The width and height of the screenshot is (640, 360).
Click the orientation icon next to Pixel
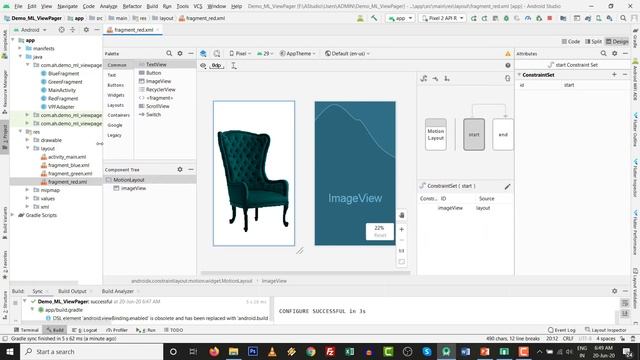(217, 53)
